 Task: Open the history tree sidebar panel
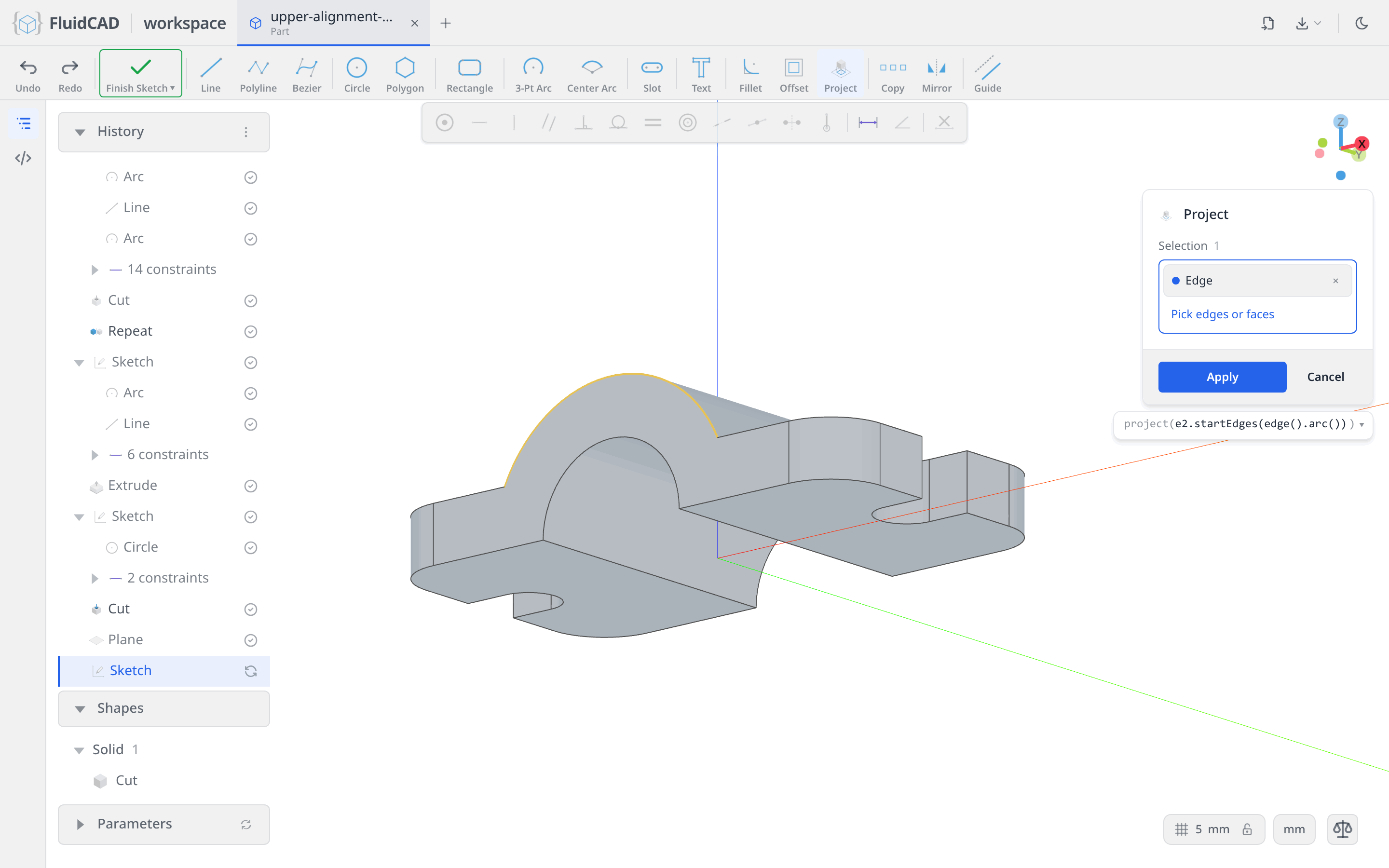coord(24,123)
